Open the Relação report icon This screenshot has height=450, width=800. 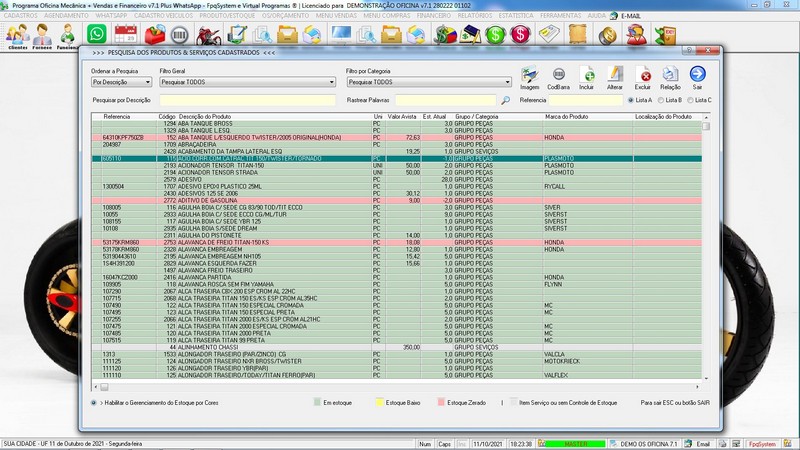(671, 74)
